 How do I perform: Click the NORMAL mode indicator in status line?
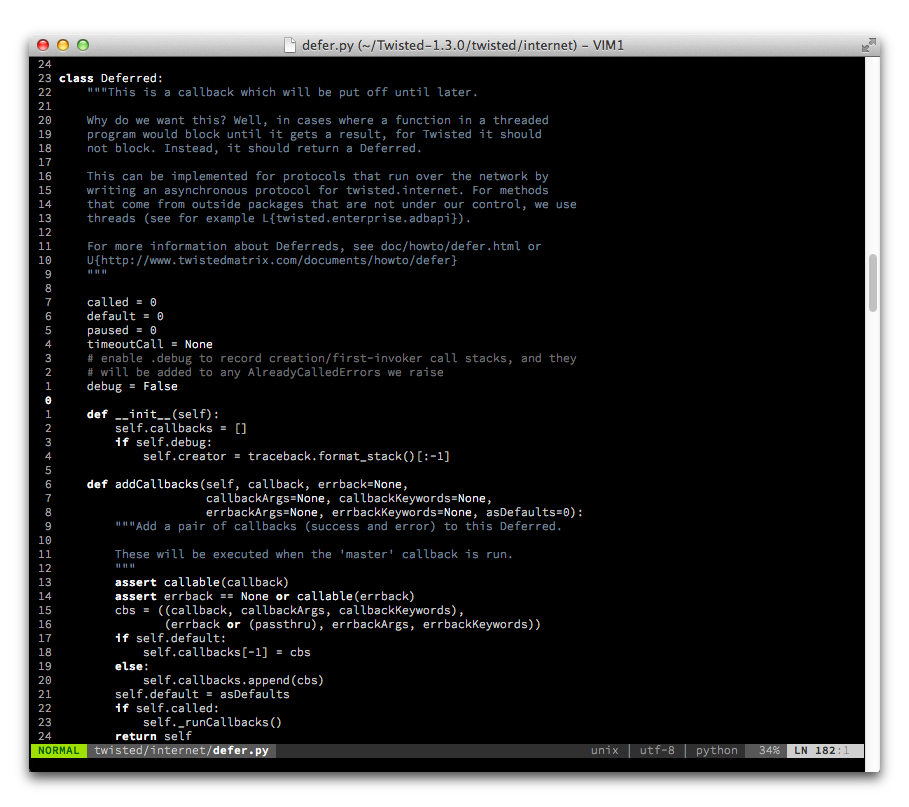pyautogui.click(x=59, y=751)
